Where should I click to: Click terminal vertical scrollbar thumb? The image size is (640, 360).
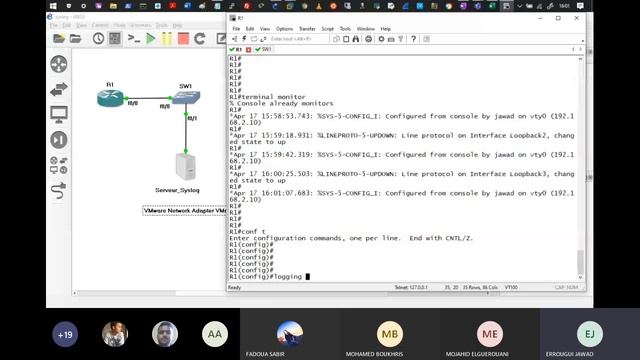coord(580,262)
